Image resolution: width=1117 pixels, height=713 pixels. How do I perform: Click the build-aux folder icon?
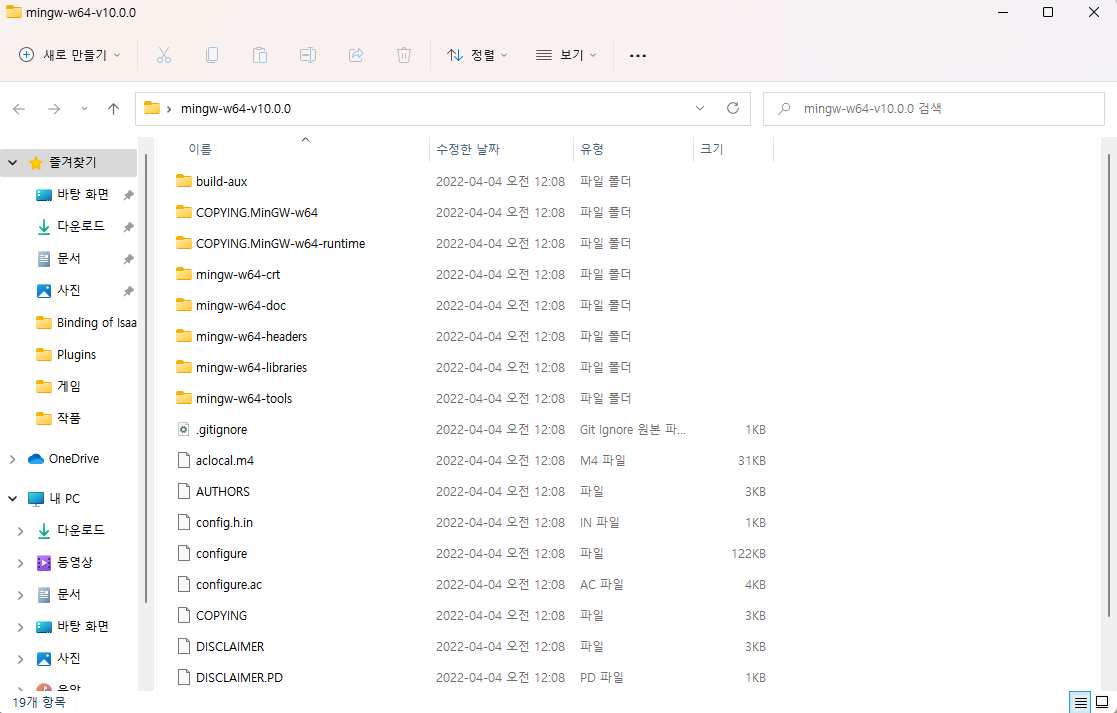[184, 181]
